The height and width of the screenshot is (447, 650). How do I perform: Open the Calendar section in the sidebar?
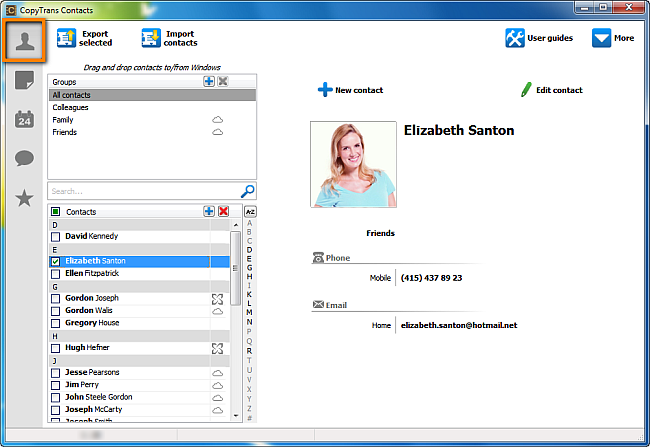coord(24,119)
